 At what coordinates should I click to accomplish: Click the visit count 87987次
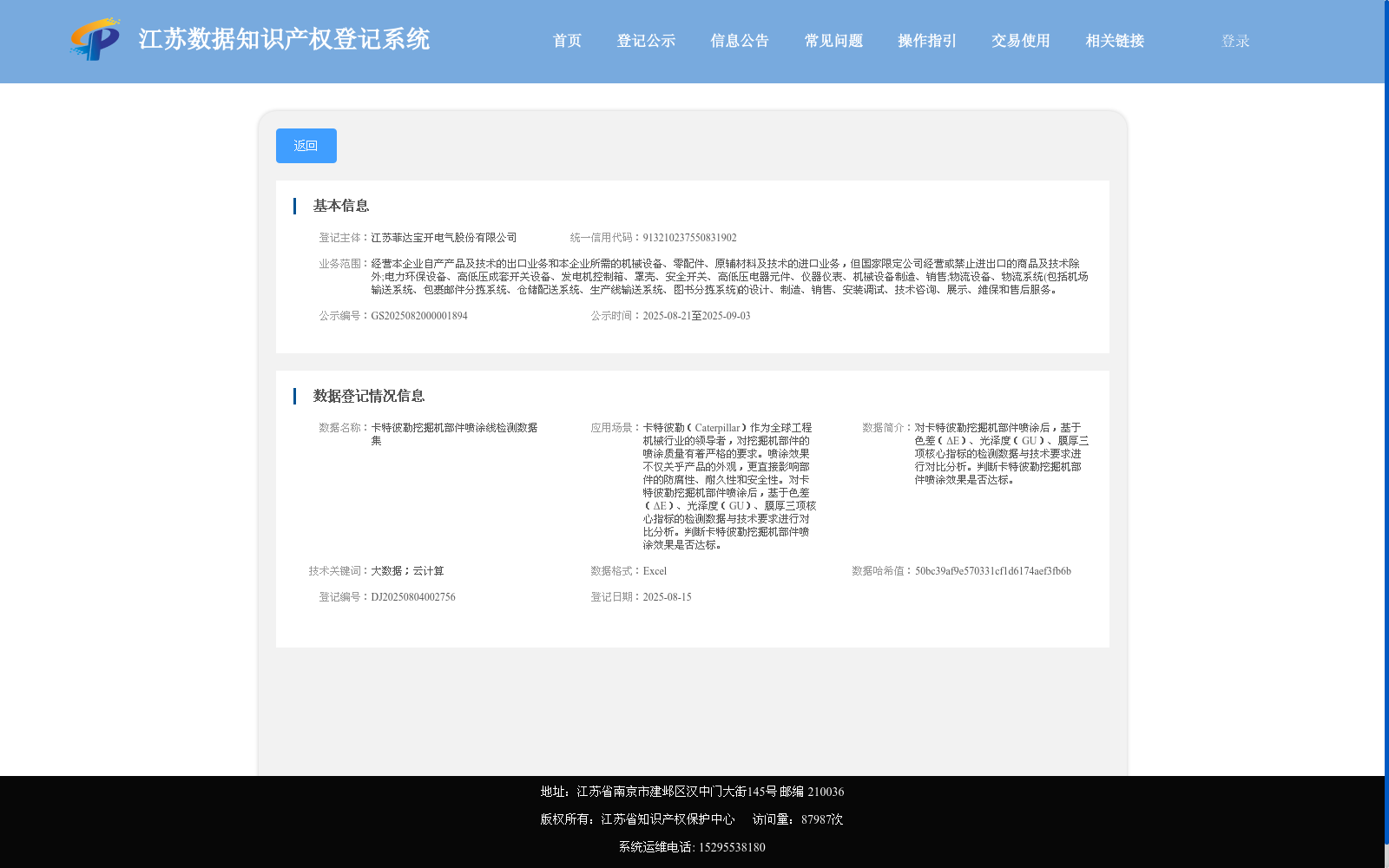[822, 819]
